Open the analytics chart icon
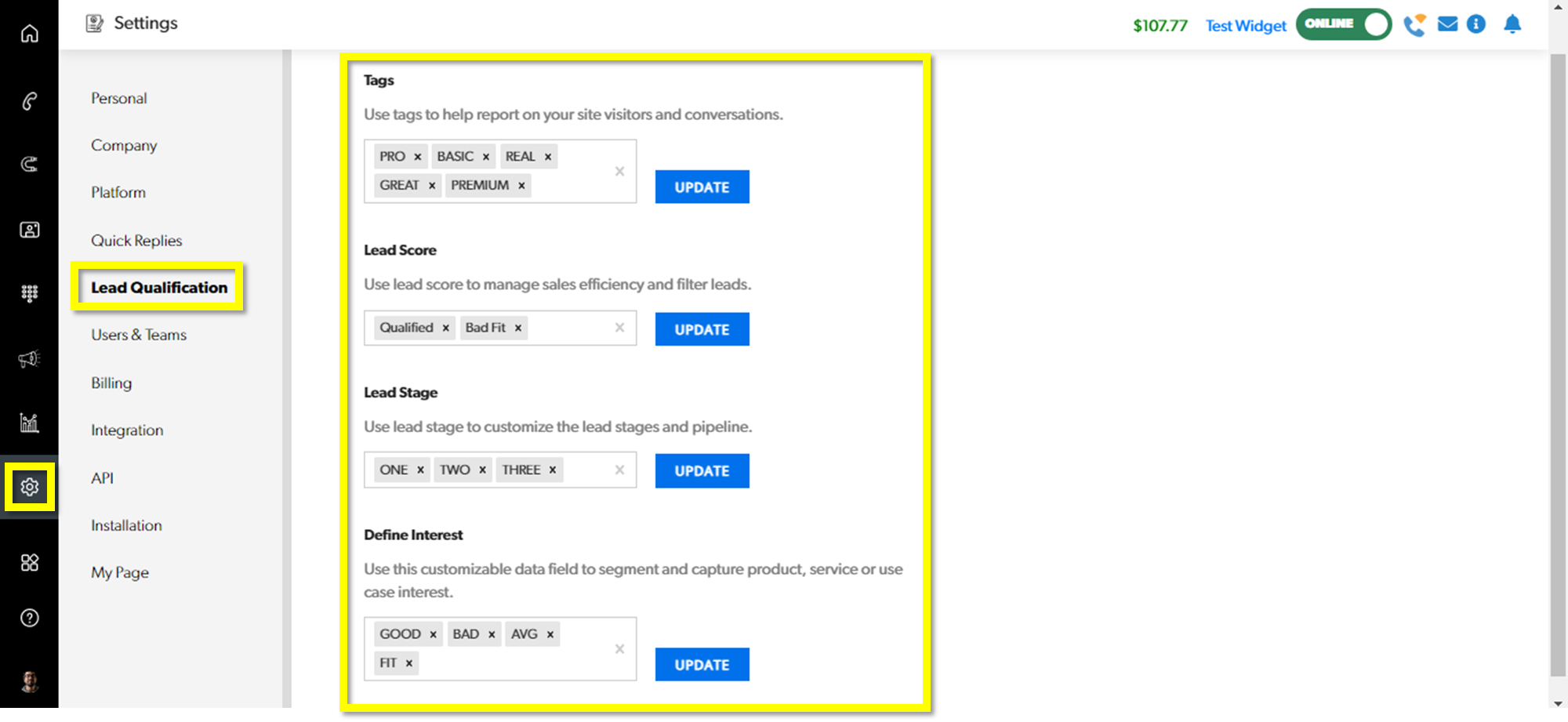 point(29,423)
